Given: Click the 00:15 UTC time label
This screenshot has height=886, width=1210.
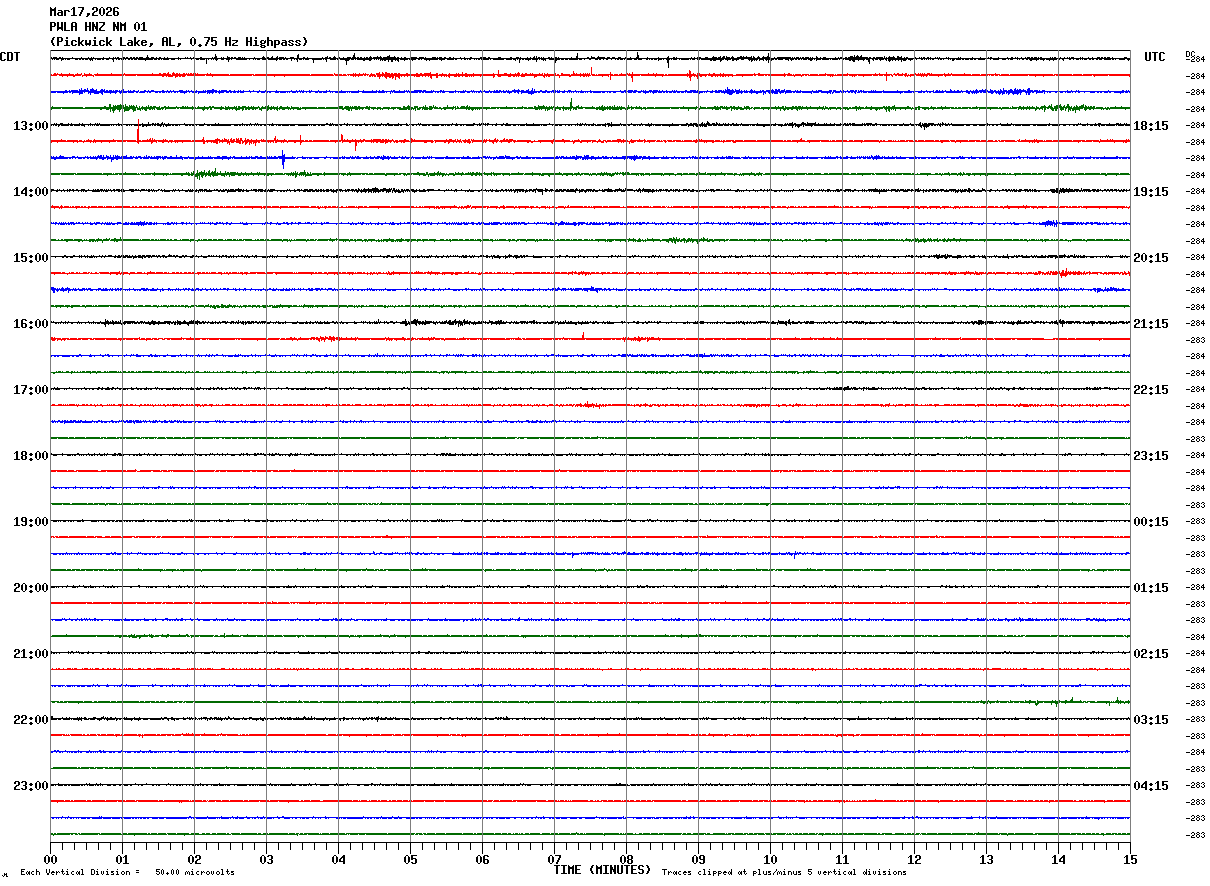Looking at the screenshot, I should point(1151,522).
